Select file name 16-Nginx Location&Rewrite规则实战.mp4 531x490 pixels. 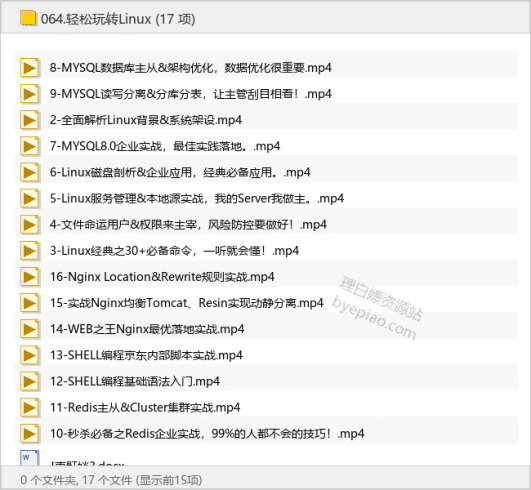pos(162,277)
